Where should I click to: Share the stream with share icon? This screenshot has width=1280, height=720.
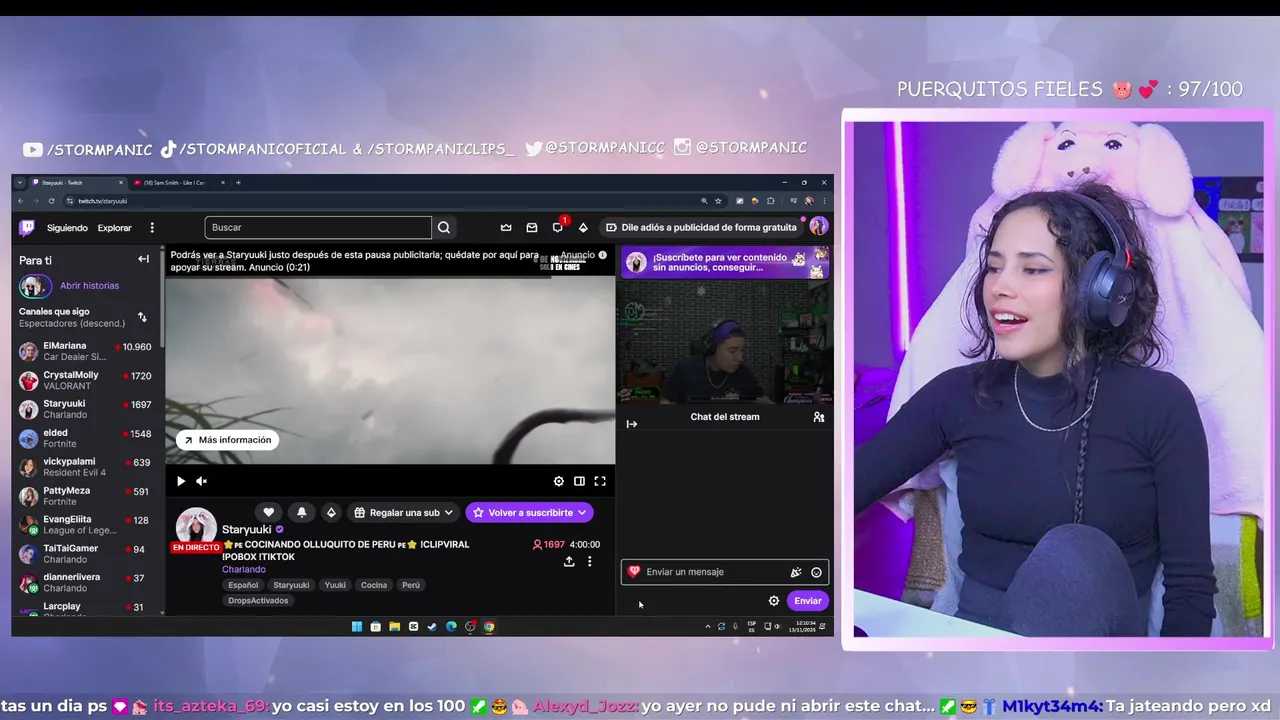[569, 562]
